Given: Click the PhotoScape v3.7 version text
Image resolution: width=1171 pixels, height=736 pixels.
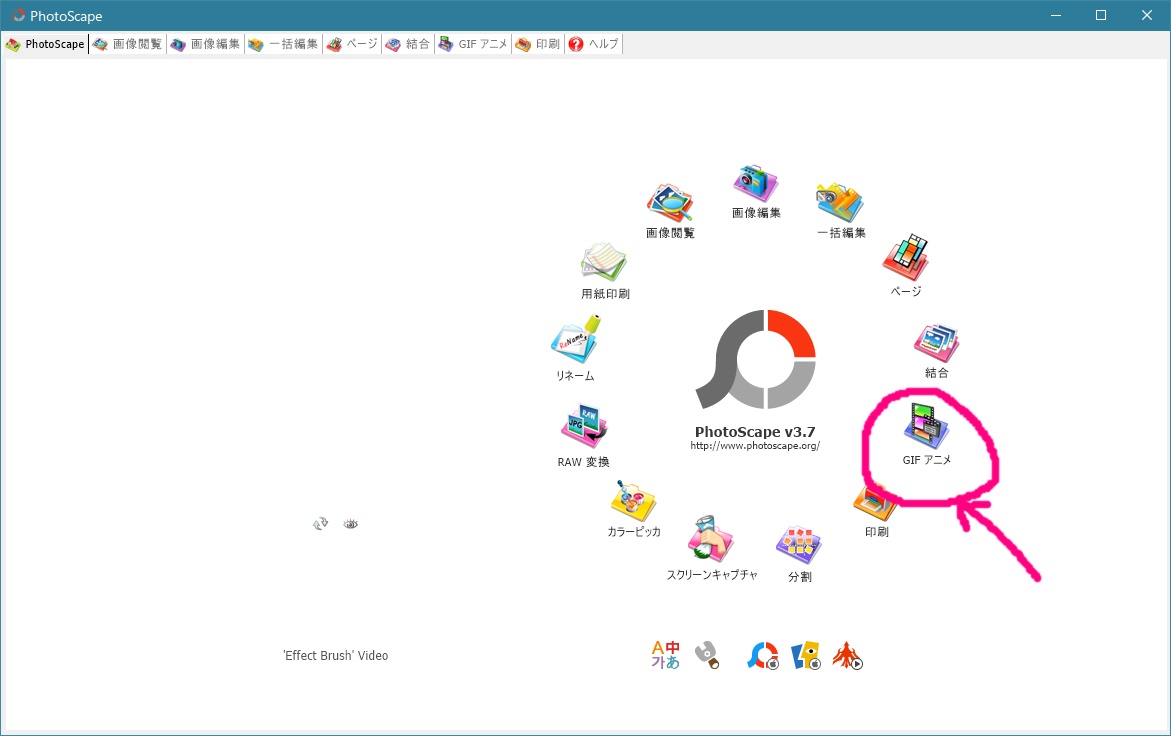Looking at the screenshot, I should point(755,431).
